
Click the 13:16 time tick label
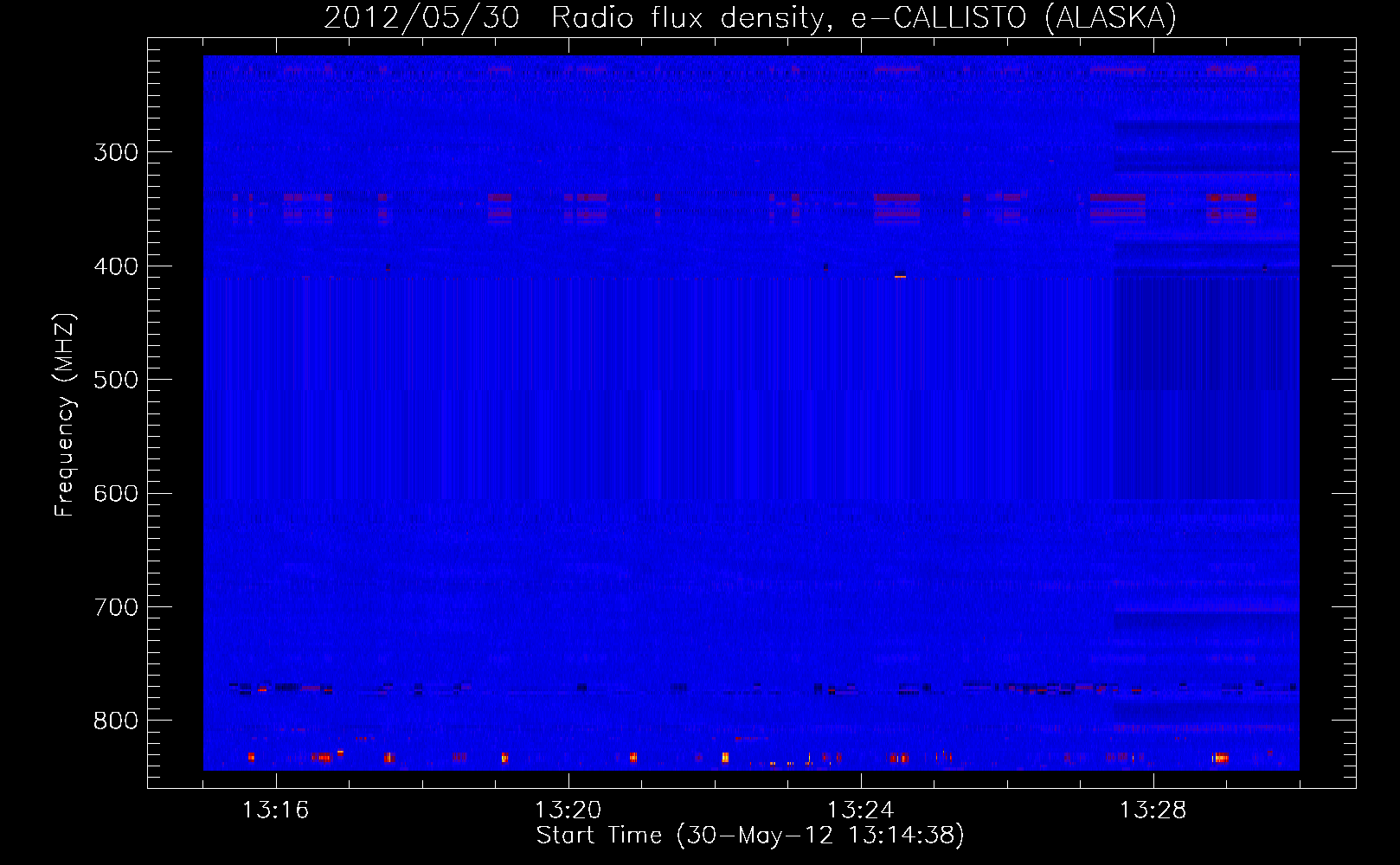[276, 811]
